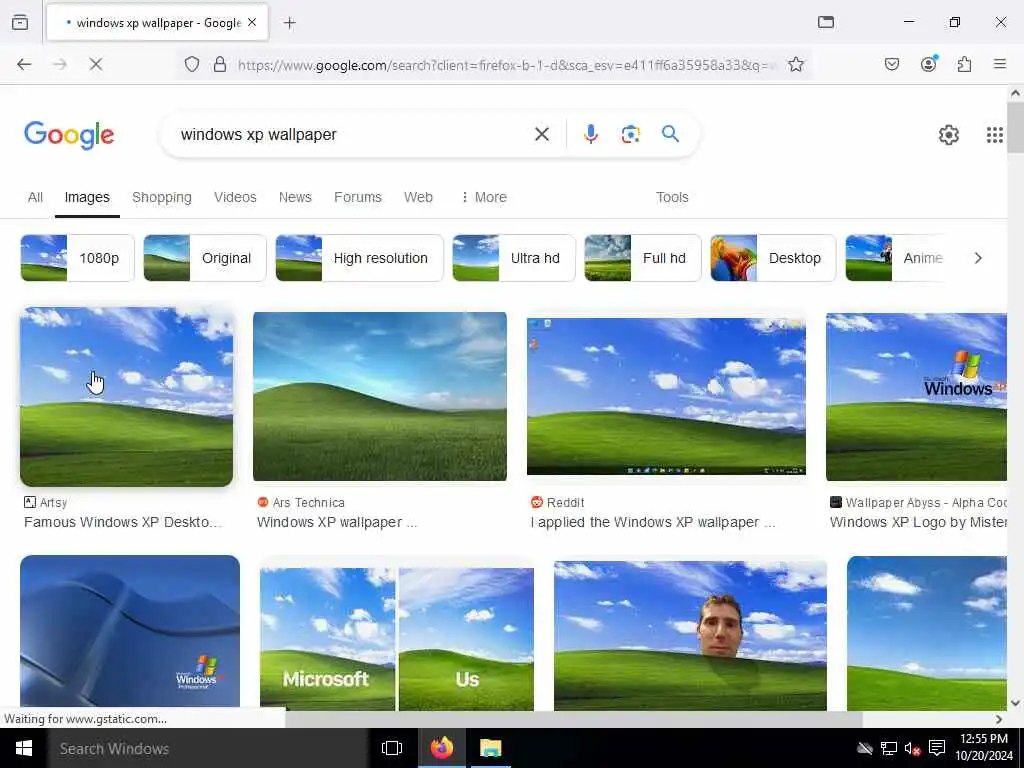Clear the search box text
Screen dimensions: 1024x768
click(541, 135)
